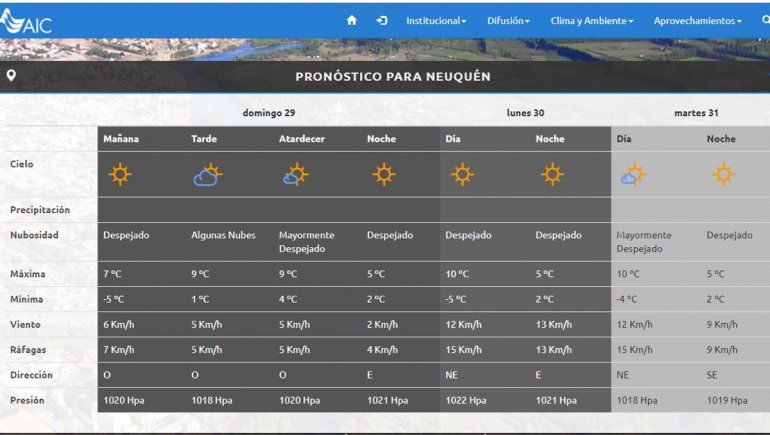Open the Difusión dropdown menu
Image resolution: width=770 pixels, height=435 pixels.
508,20
